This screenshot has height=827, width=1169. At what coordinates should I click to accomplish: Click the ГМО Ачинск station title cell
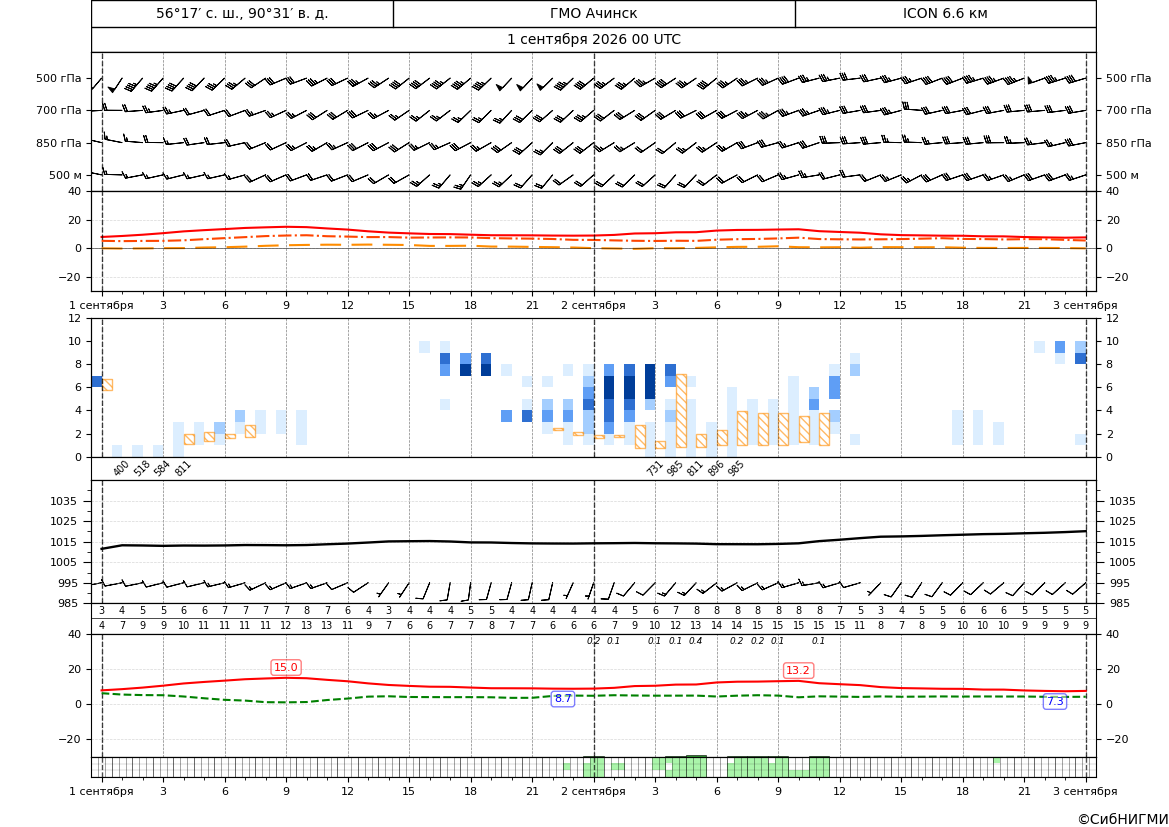593,13
